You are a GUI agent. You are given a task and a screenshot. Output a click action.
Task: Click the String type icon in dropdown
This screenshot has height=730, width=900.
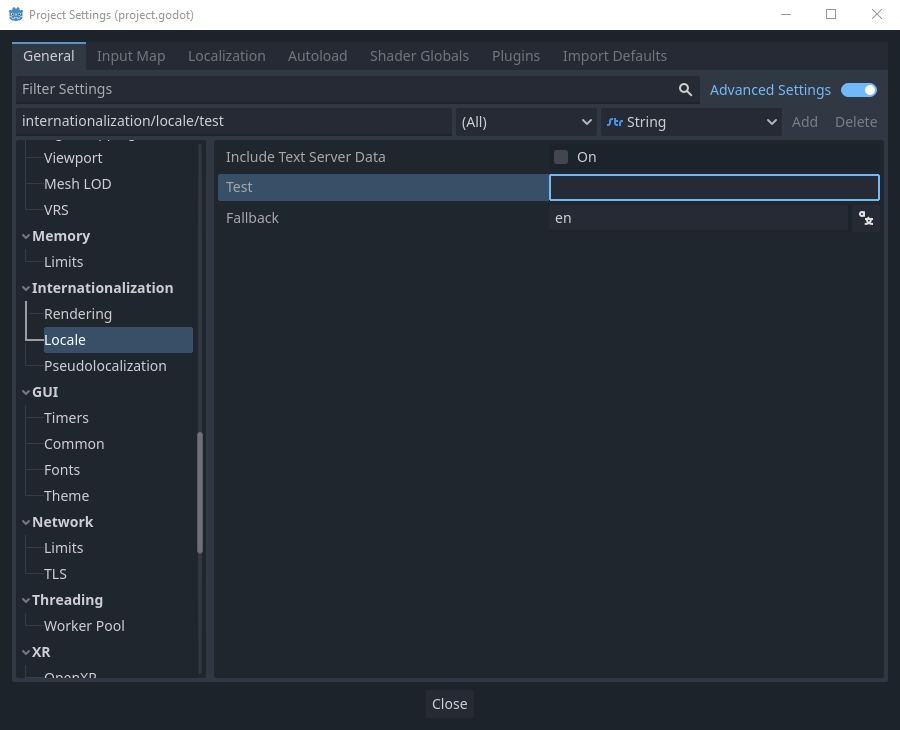click(x=614, y=122)
